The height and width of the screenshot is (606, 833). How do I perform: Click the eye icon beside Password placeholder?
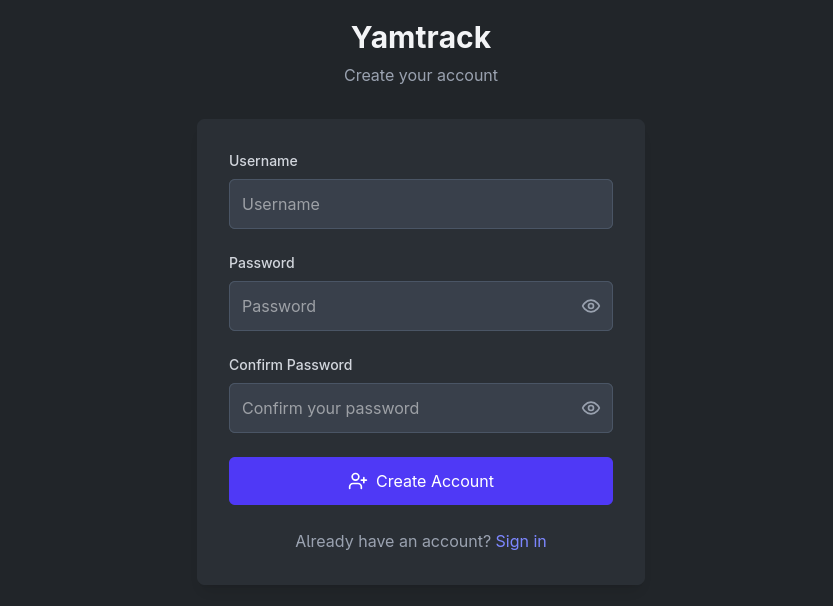tap(591, 306)
